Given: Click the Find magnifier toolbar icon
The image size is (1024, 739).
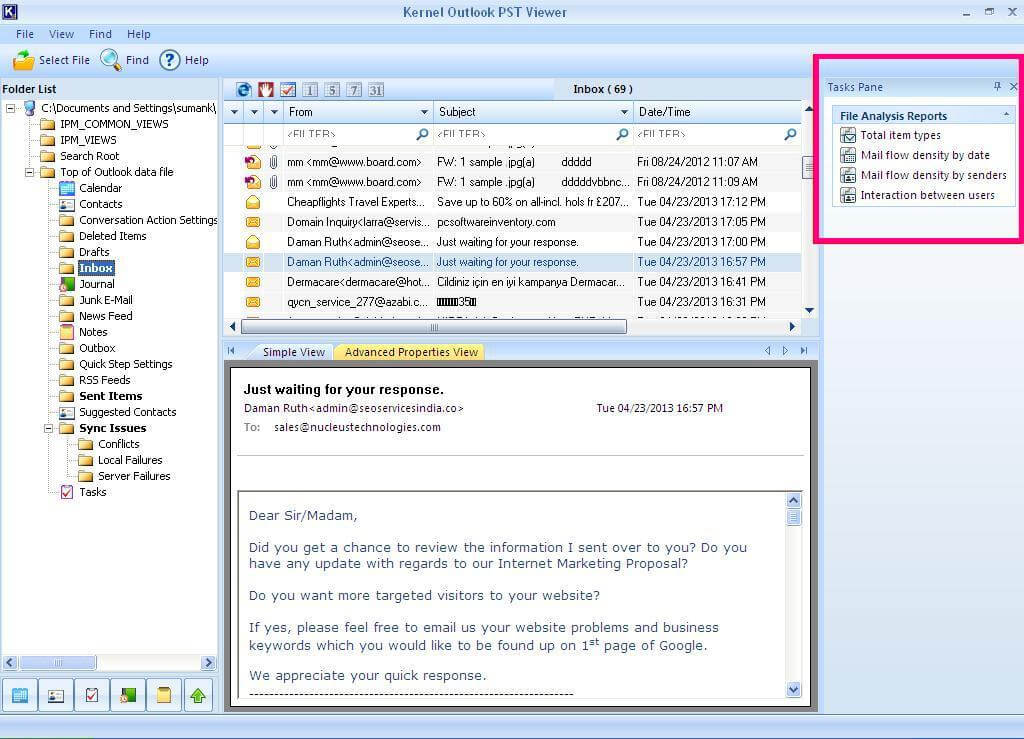Looking at the screenshot, I should [110, 60].
